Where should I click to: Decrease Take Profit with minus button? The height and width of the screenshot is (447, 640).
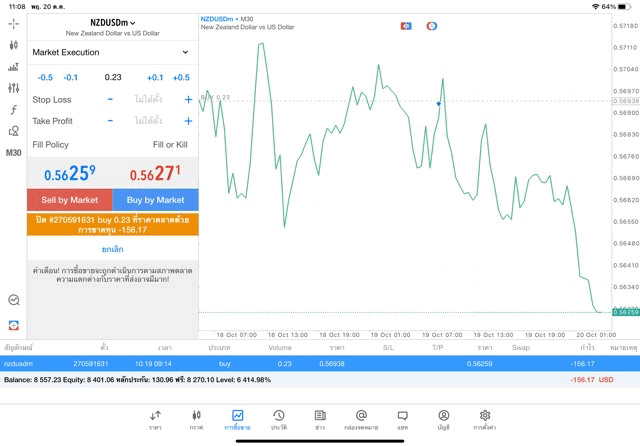click(110, 121)
